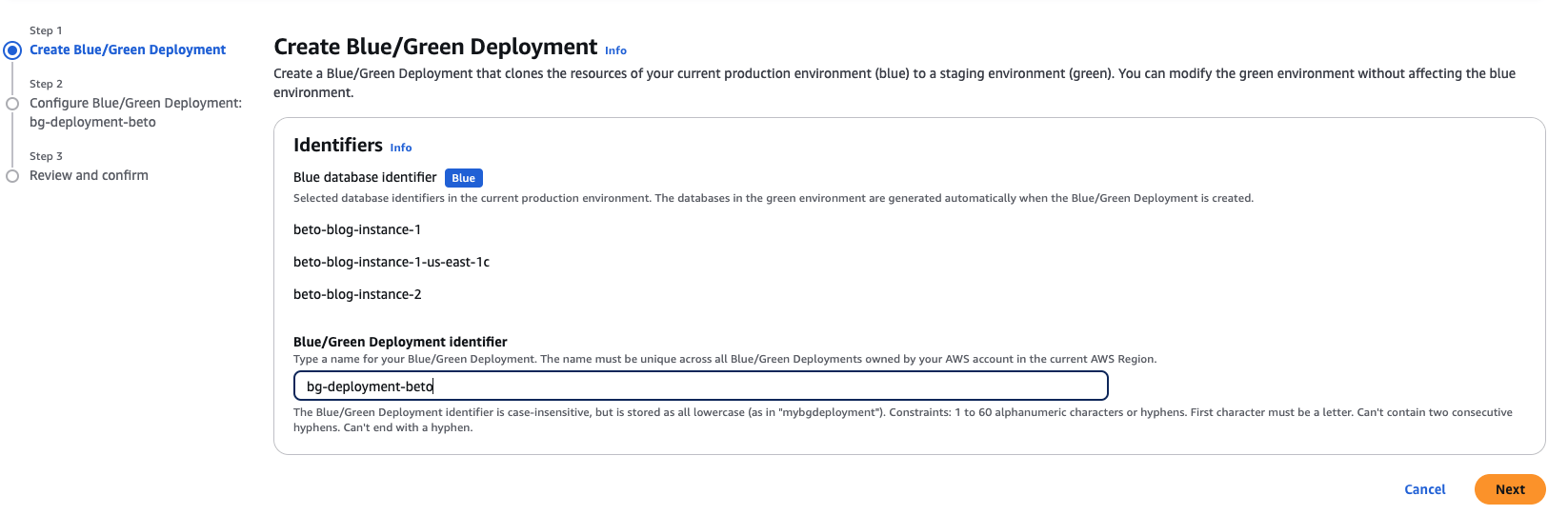Click the Step 2 circle indicator
Screen dimensions: 1568x515
click(12, 104)
